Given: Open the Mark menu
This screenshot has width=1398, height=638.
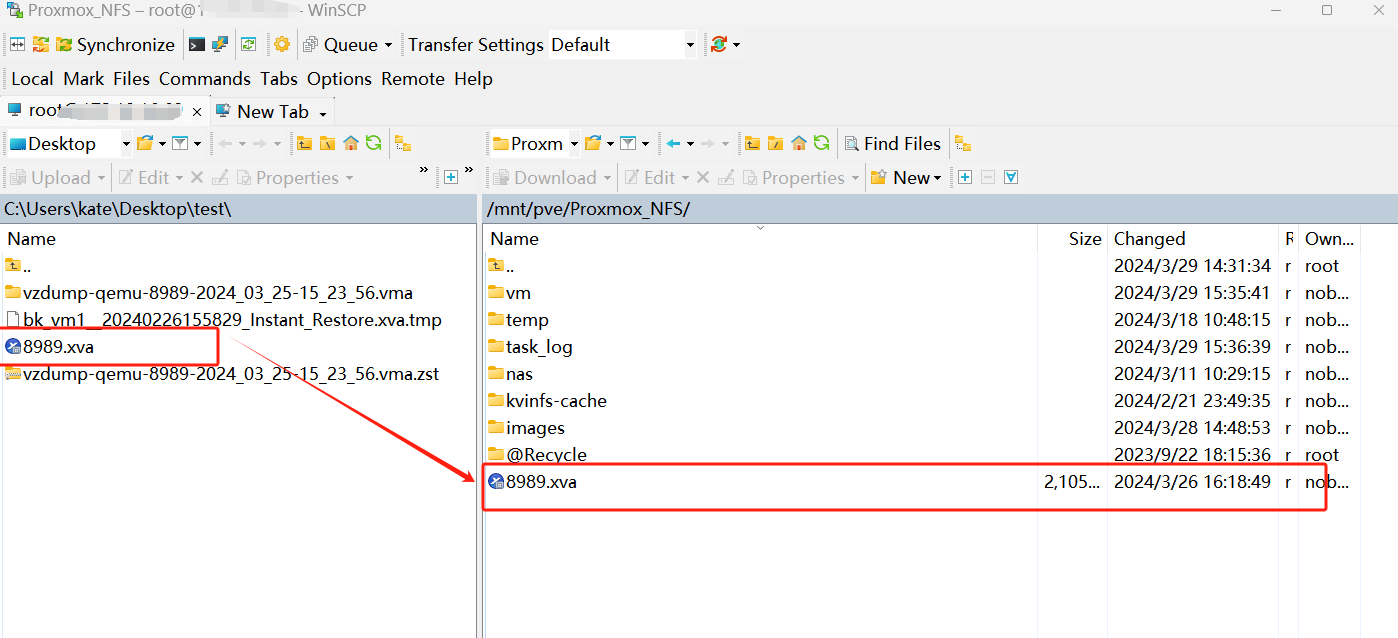Looking at the screenshot, I should coord(84,79).
